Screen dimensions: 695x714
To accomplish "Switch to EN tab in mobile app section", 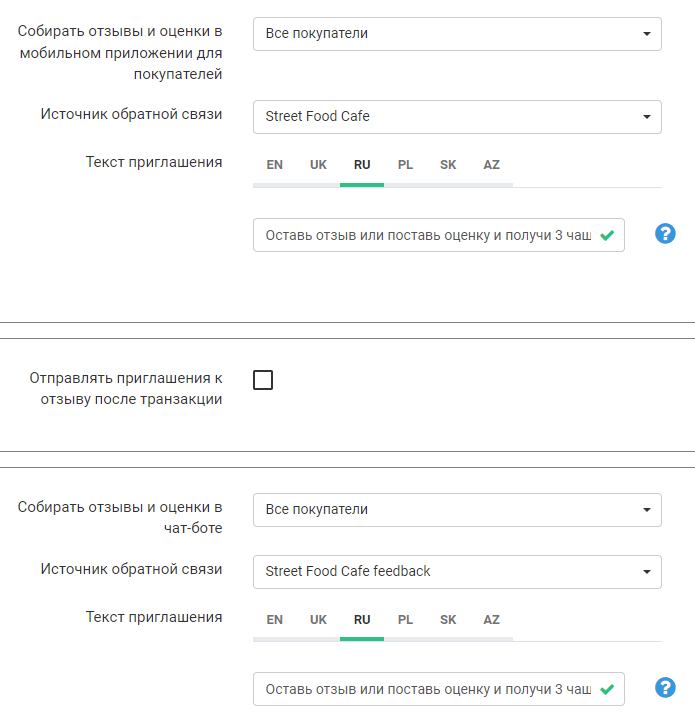I will pos(275,165).
